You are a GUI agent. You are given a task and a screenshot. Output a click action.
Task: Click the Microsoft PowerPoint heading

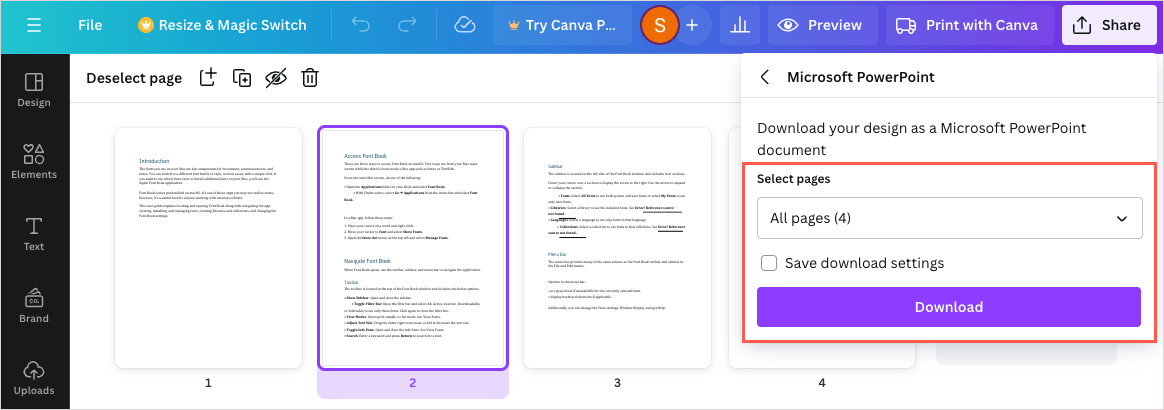coord(860,77)
